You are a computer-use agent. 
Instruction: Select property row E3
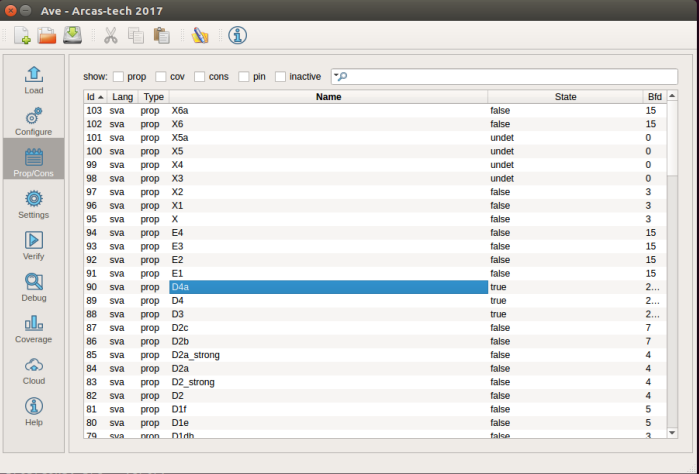[x=375, y=247]
